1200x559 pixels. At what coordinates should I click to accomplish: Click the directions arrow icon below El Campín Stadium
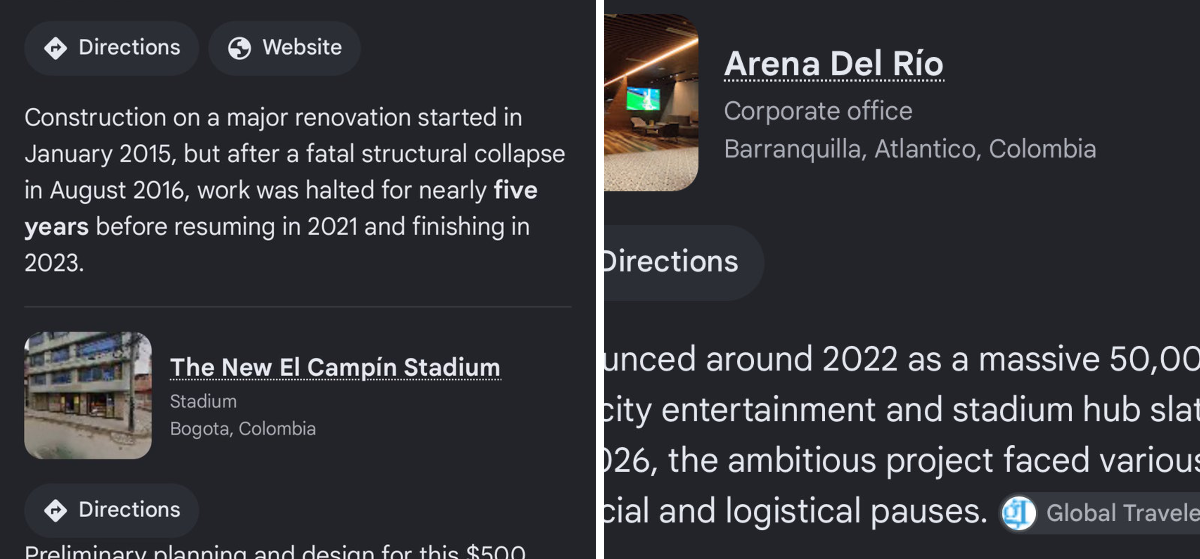click(56, 510)
